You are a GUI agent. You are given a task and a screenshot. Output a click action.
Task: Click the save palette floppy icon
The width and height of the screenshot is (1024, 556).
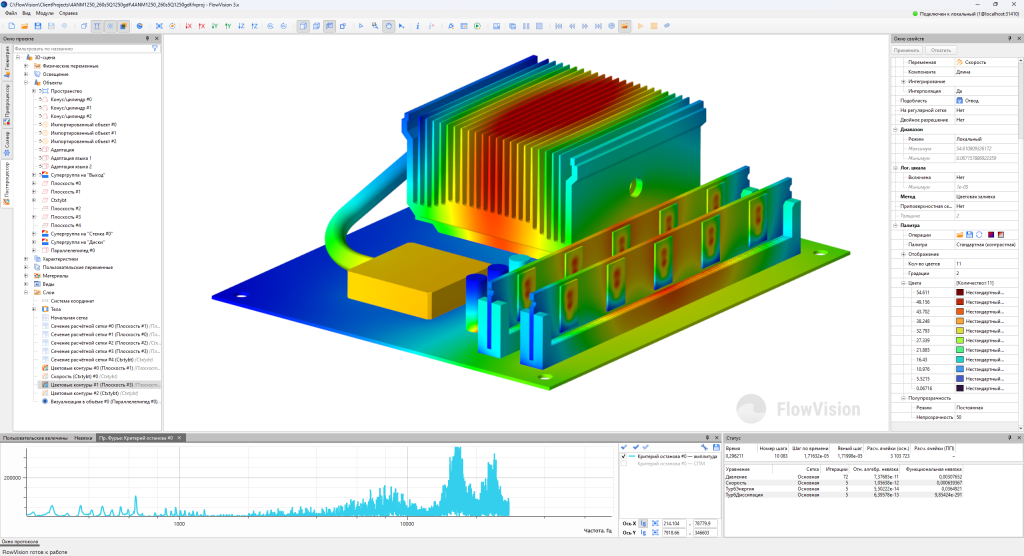coord(969,235)
